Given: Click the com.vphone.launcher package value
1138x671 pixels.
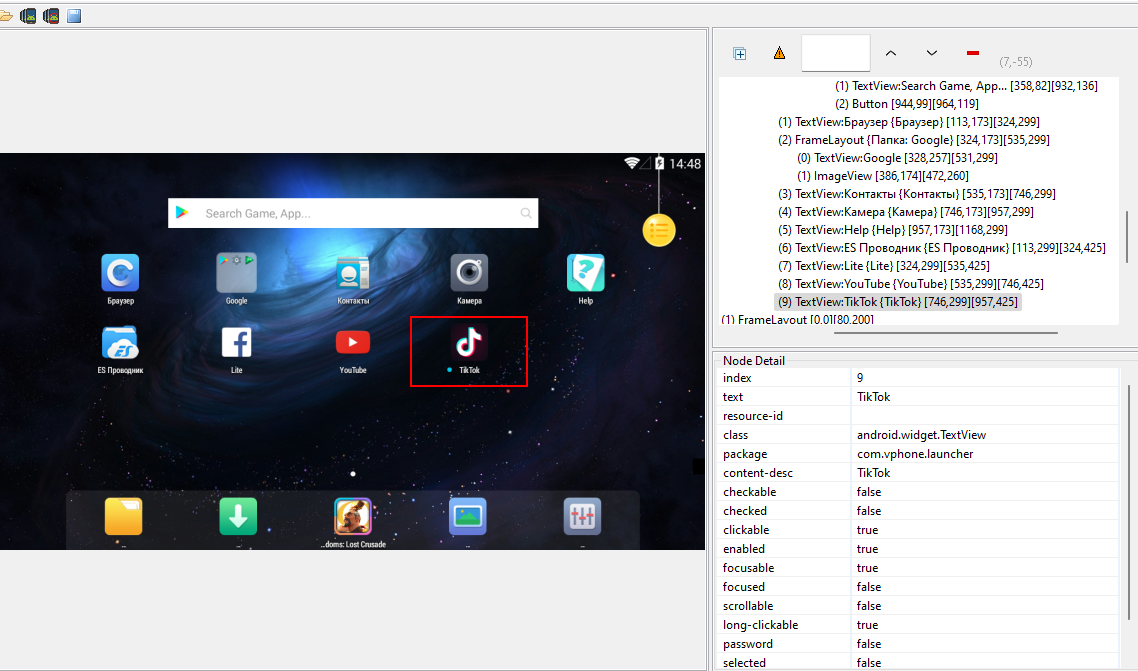Looking at the screenshot, I should click(914, 453).
